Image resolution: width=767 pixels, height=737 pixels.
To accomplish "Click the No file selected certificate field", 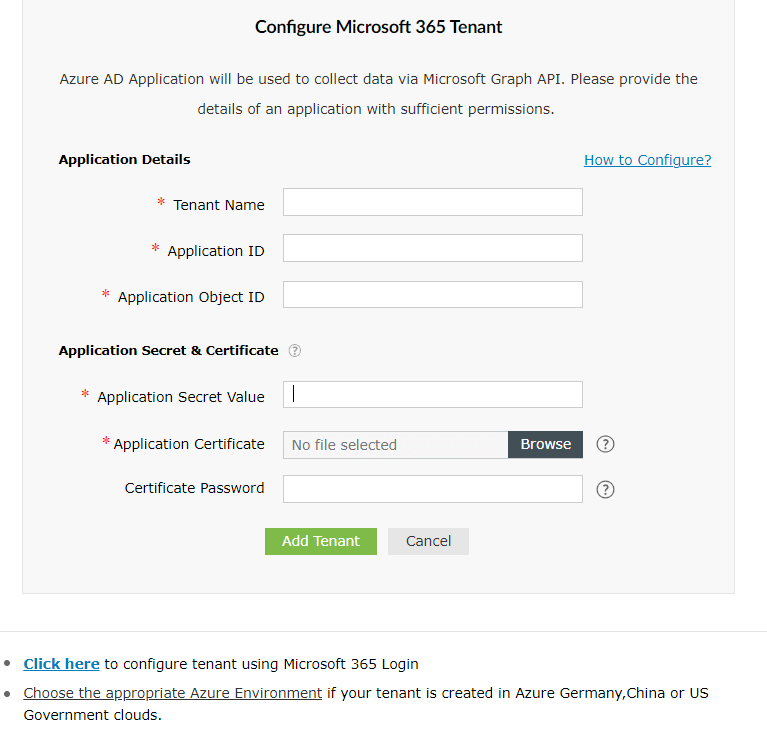I will click(395, 445).
